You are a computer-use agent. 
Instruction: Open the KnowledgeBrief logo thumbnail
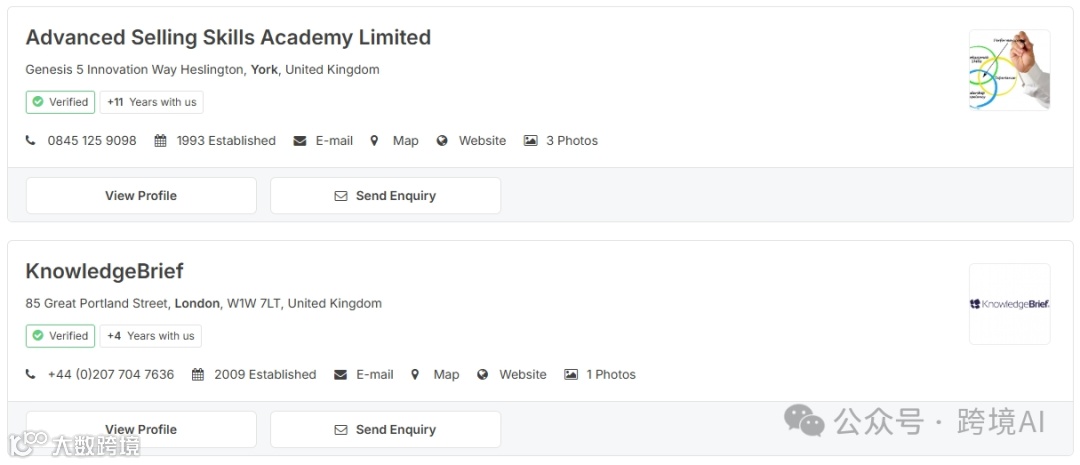[x=1009, y=304]
